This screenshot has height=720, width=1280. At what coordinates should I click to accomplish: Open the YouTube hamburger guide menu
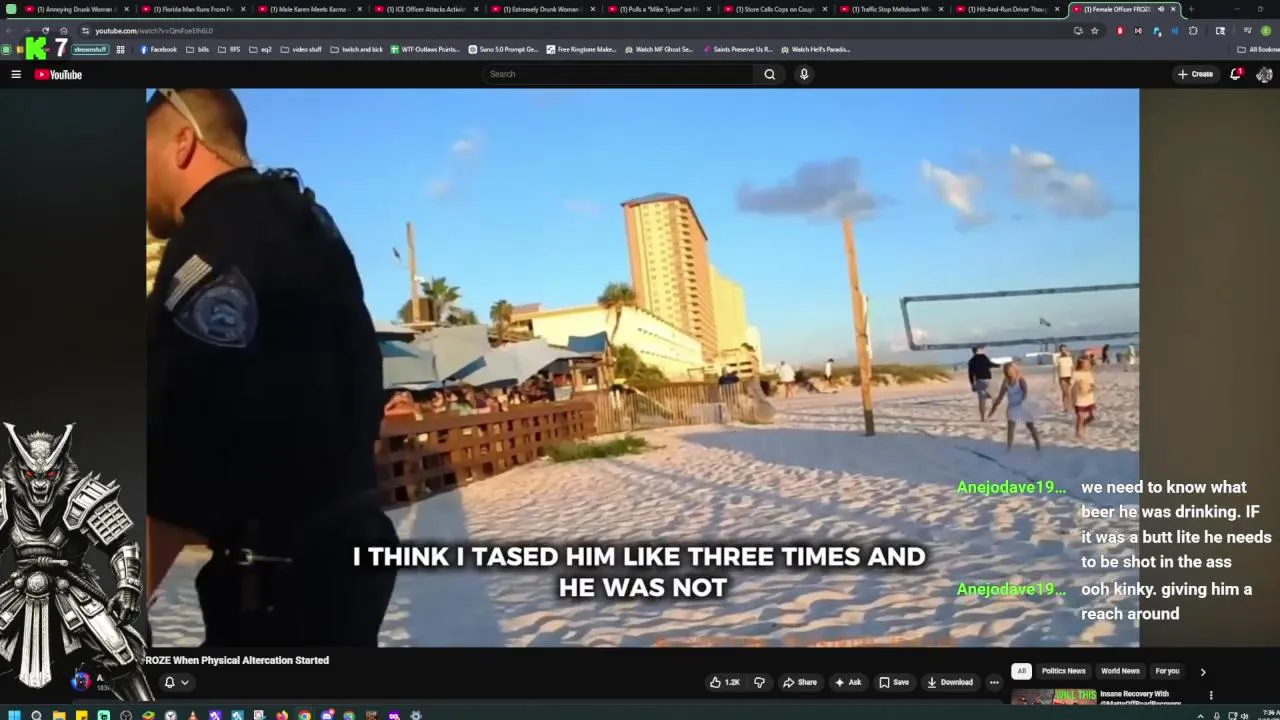(x=16, y=74)
